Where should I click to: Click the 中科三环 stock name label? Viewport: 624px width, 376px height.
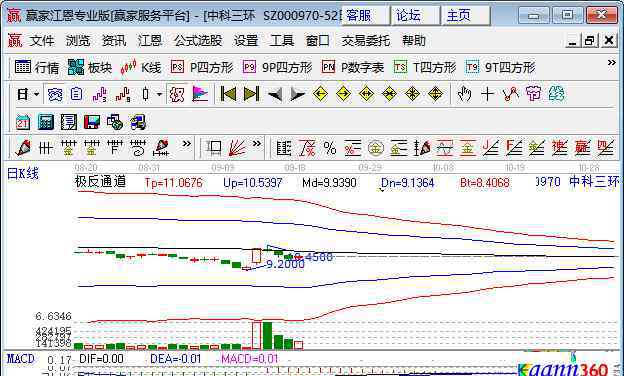pyautogui.click(x=593, y=182)
